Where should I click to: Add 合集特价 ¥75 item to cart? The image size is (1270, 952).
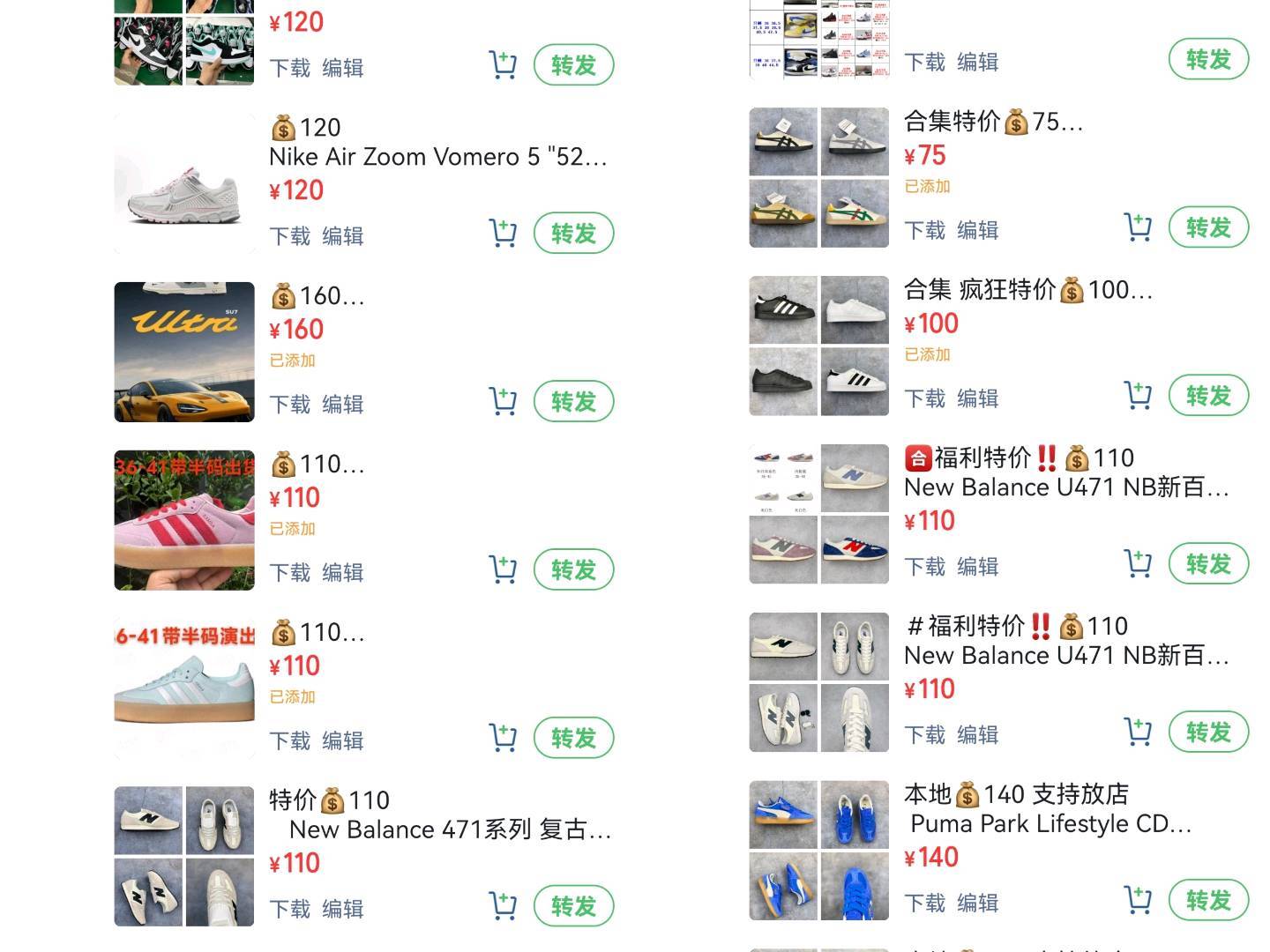click(1138, 227)
